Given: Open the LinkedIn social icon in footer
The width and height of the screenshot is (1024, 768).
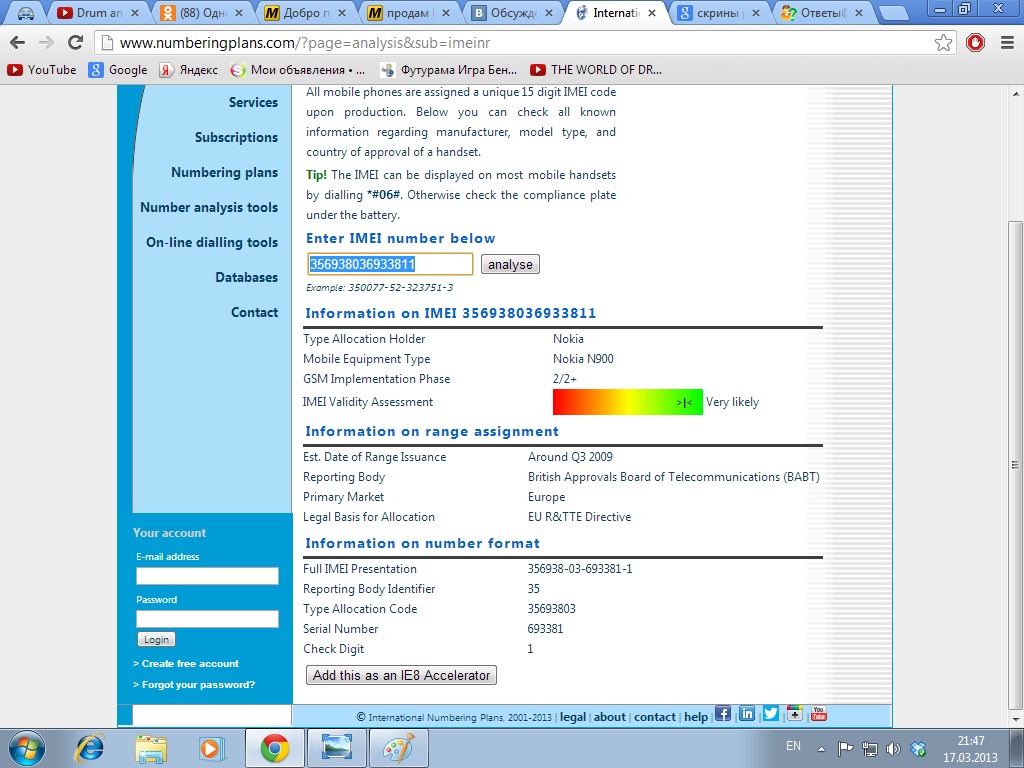Looking at the screenshot, I should pyautogui.click(x=746, y=714).
